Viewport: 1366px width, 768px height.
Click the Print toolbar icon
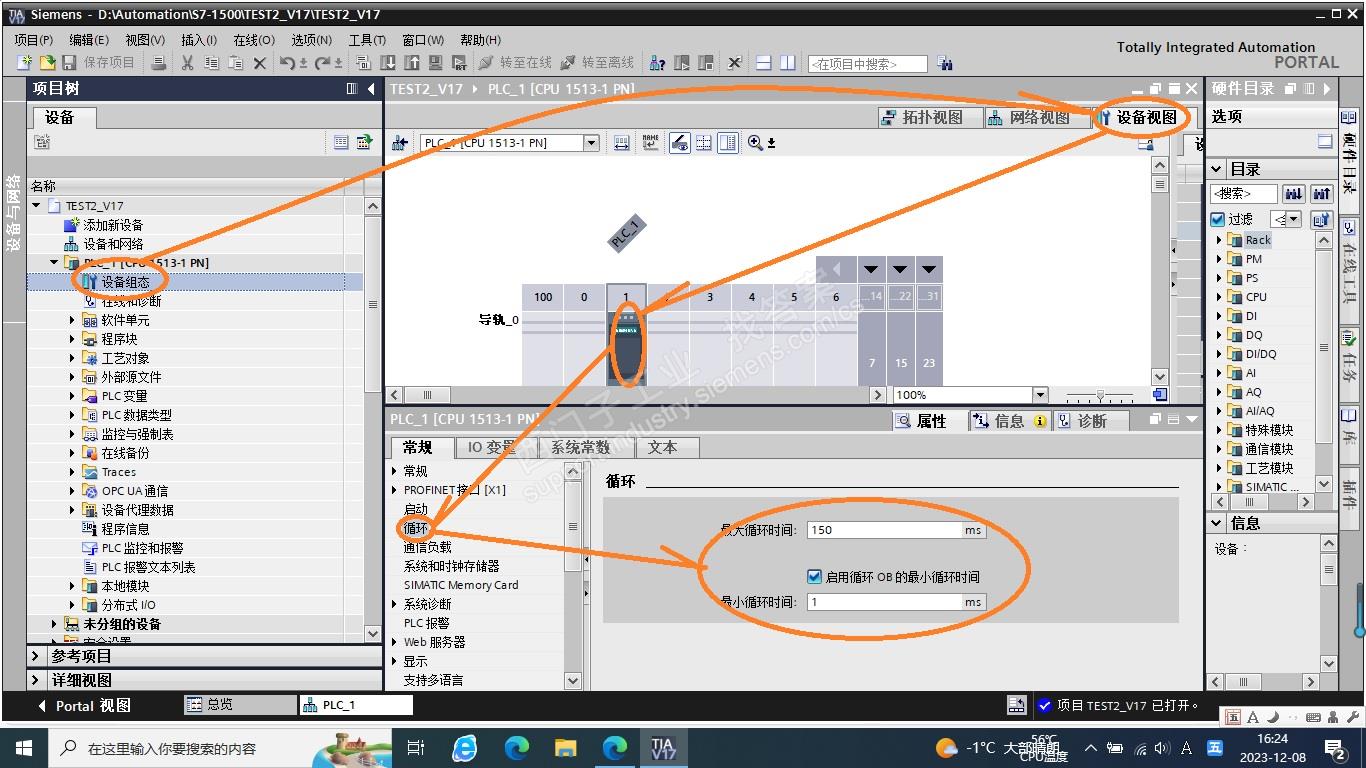pos(159,63)
